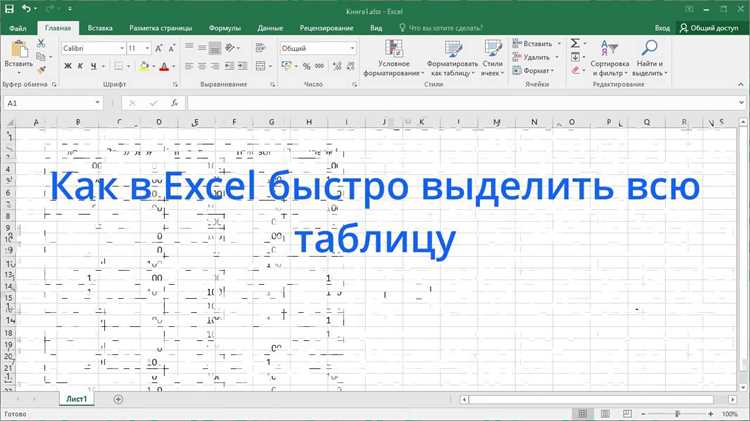Click the AutoSum sigma icon

pyautogui.click(x=575, y=44)
